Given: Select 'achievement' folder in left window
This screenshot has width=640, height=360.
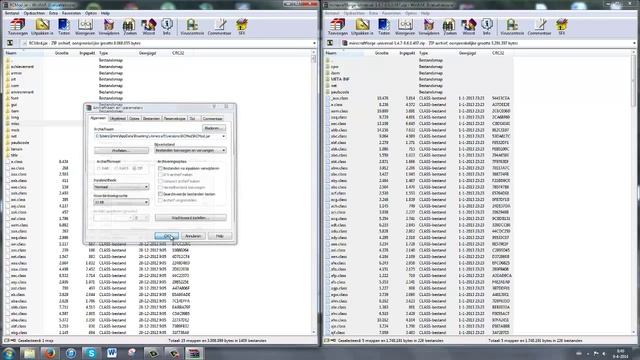Looking at the screenshot, I should [22, 67].
